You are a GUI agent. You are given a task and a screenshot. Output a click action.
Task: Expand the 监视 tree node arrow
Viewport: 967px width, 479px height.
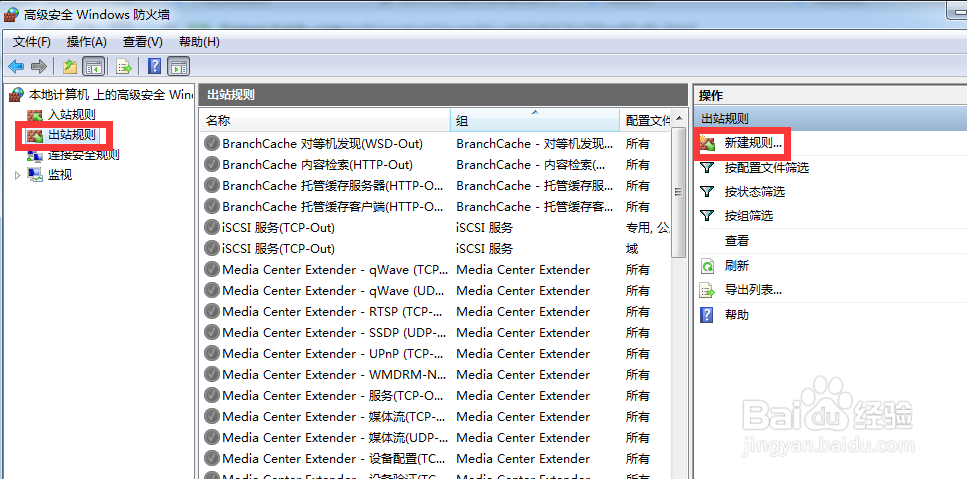coord(17,175)
